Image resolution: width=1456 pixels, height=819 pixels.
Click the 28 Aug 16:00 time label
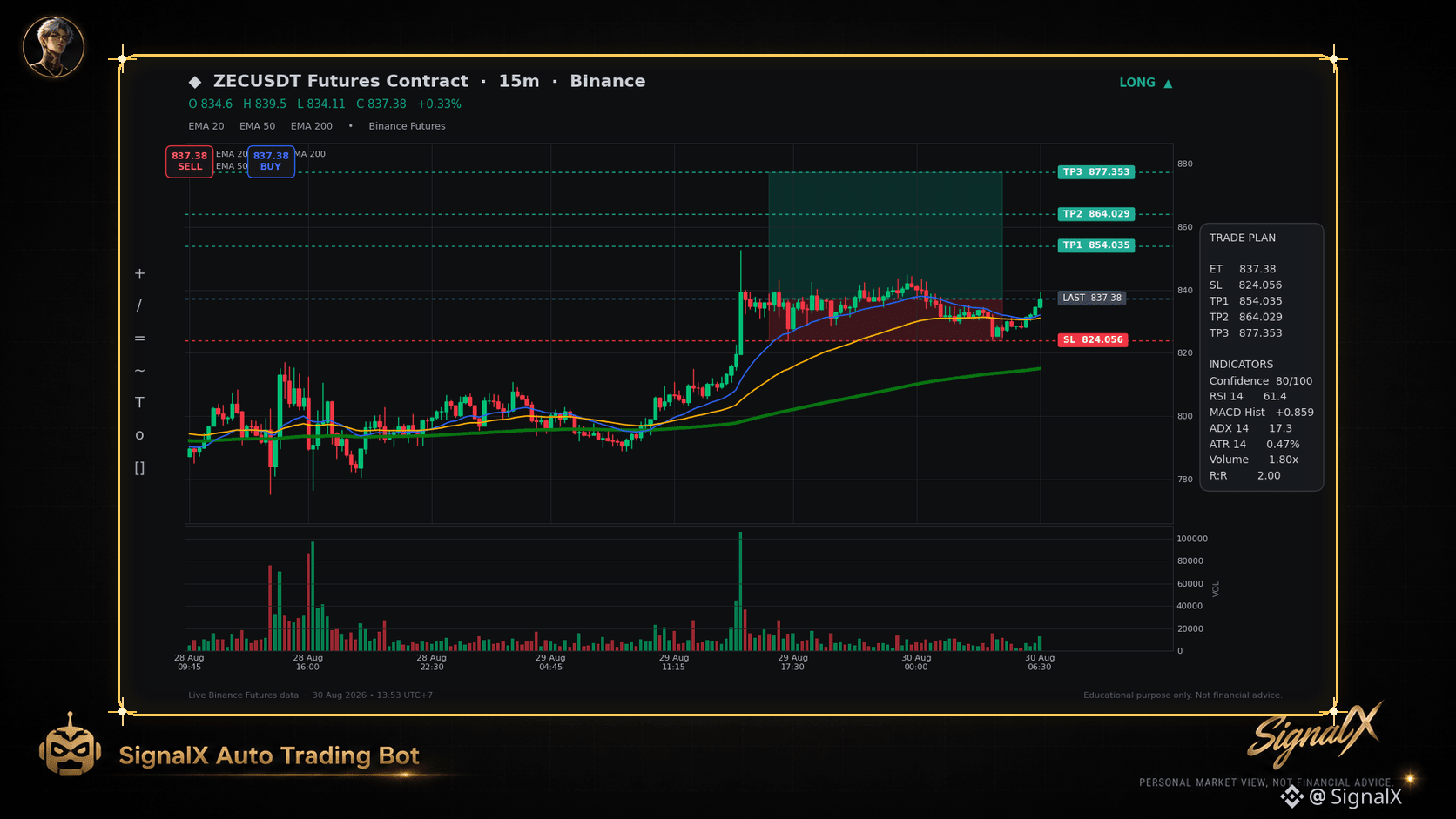point(307,662)
